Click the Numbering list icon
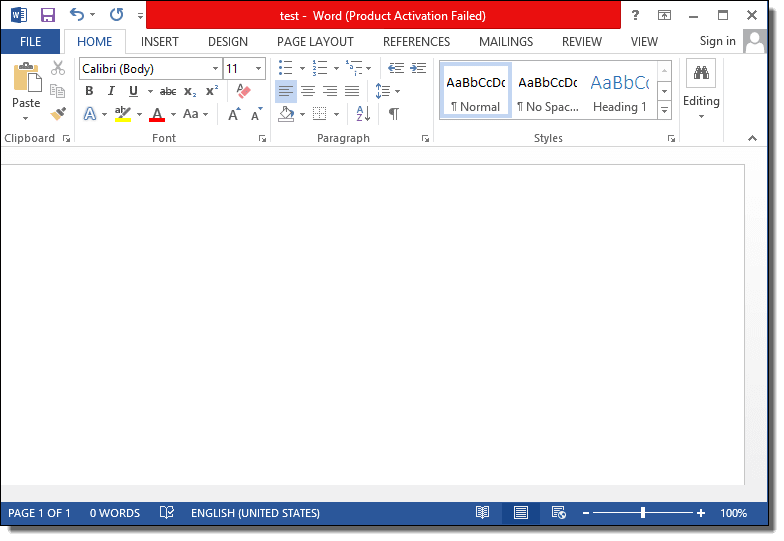 (x=320, y=68)
